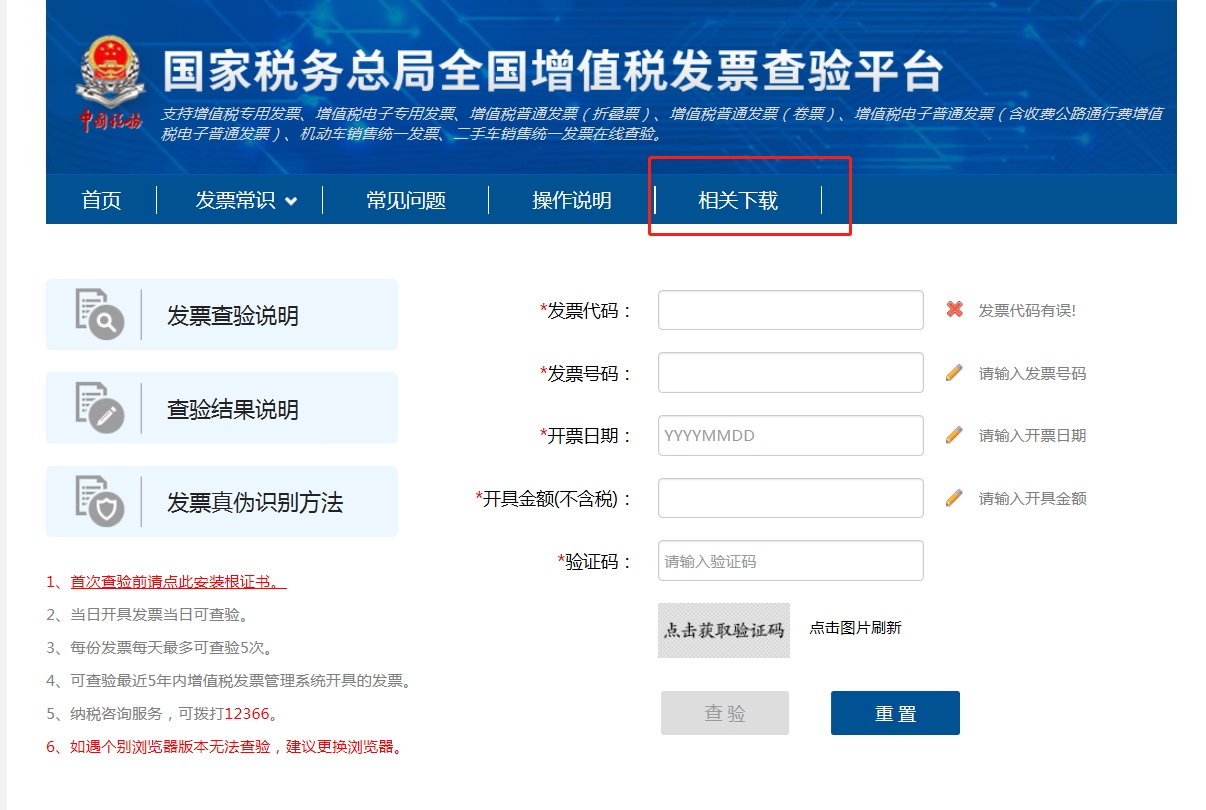The width and height of the screenshot is (1206, 810).
Task: Click the 验证码 input box
Action: coord(790,561)
